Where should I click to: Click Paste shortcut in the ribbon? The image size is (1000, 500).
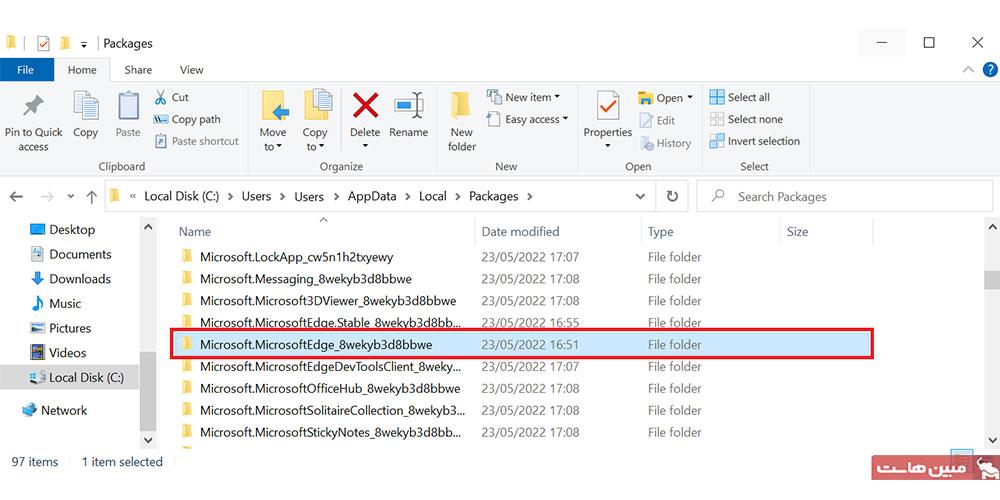click(196, 141)
